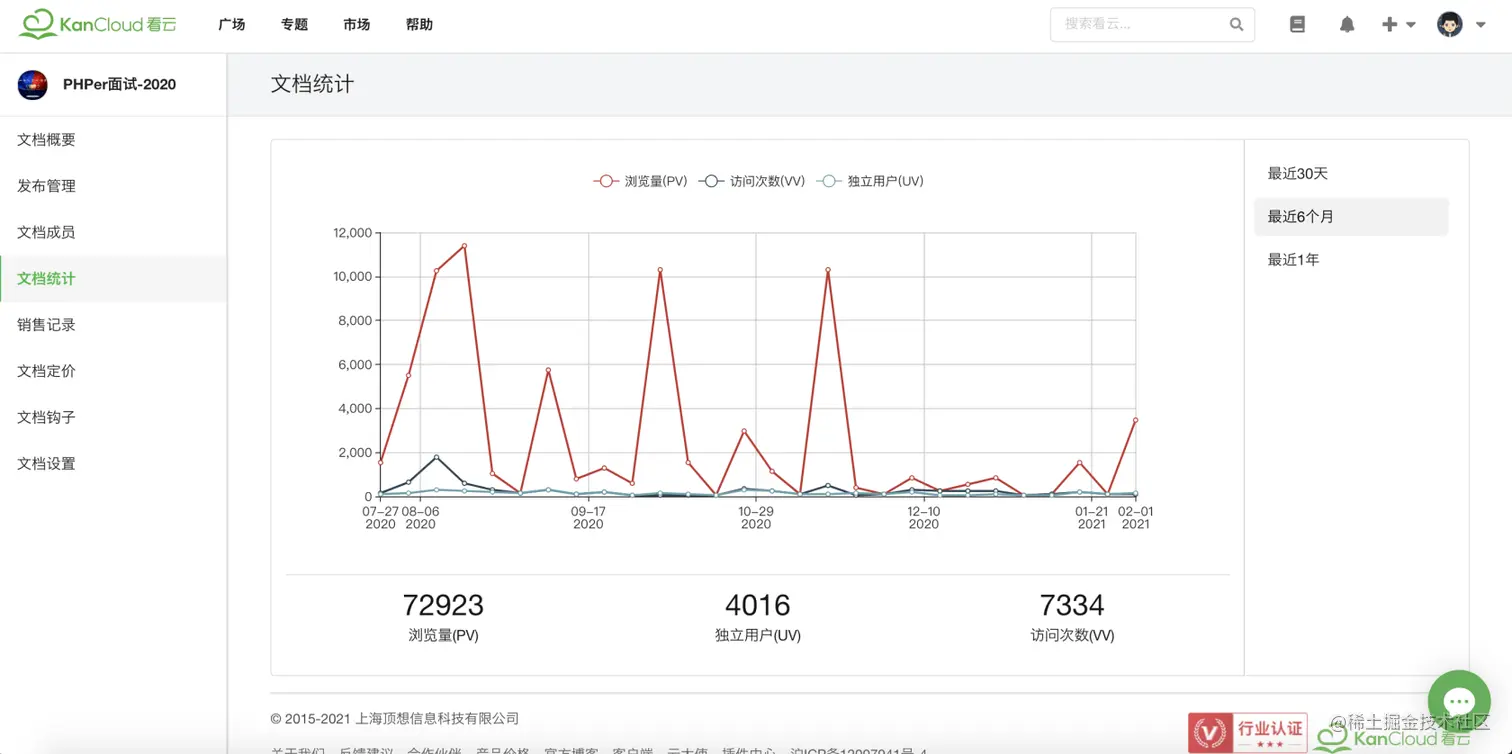Open the 专题 nav item
This screenshot has height=754, width=1512.
294,24
